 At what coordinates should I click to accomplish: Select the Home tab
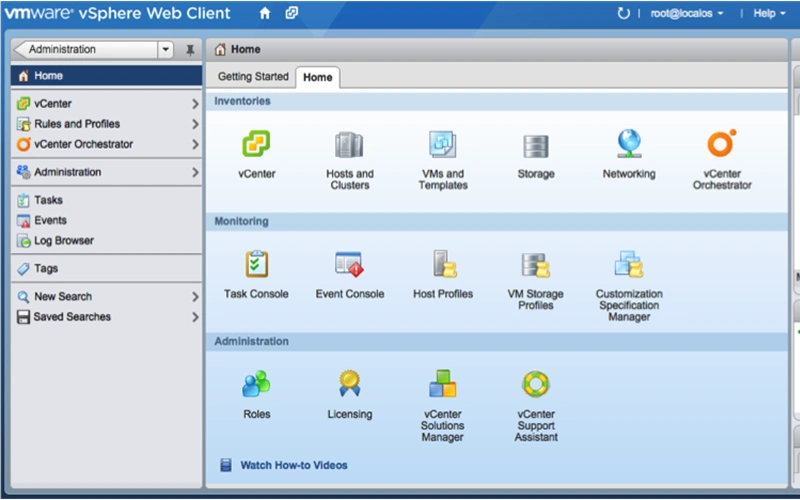[x=317, y=78]
